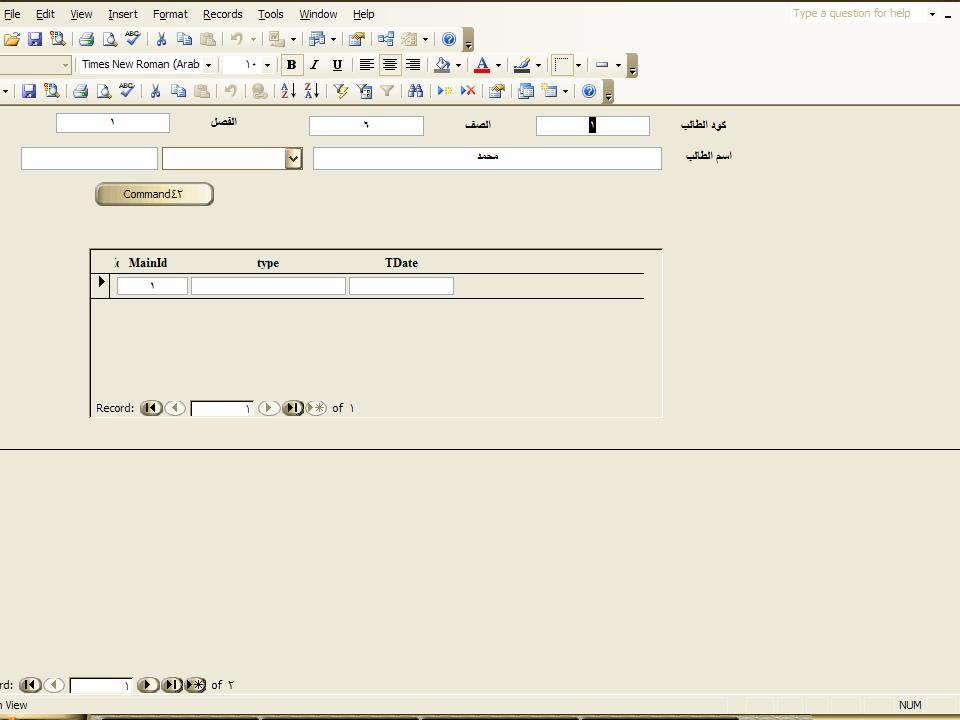Toggle Underline formatting

(337, 65)
